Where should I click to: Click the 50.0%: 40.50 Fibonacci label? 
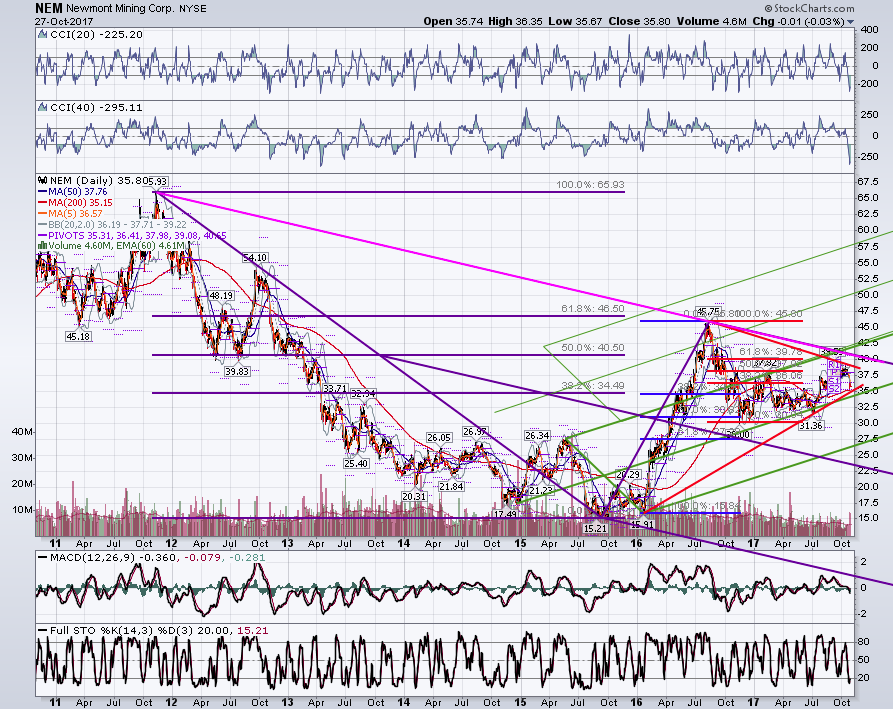592,347
